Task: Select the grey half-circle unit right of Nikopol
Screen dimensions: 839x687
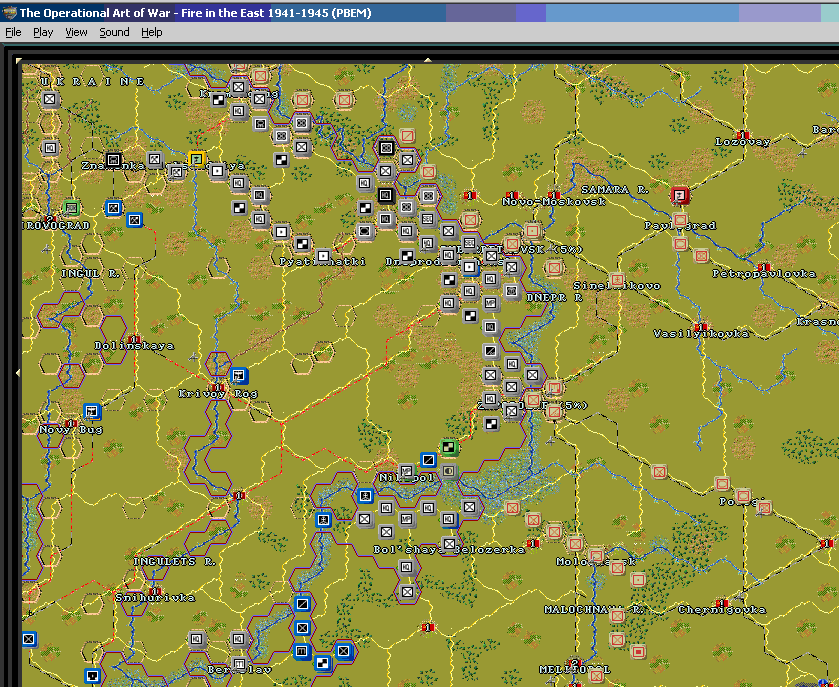Action: pyautogui.click(x=449, y=471)
